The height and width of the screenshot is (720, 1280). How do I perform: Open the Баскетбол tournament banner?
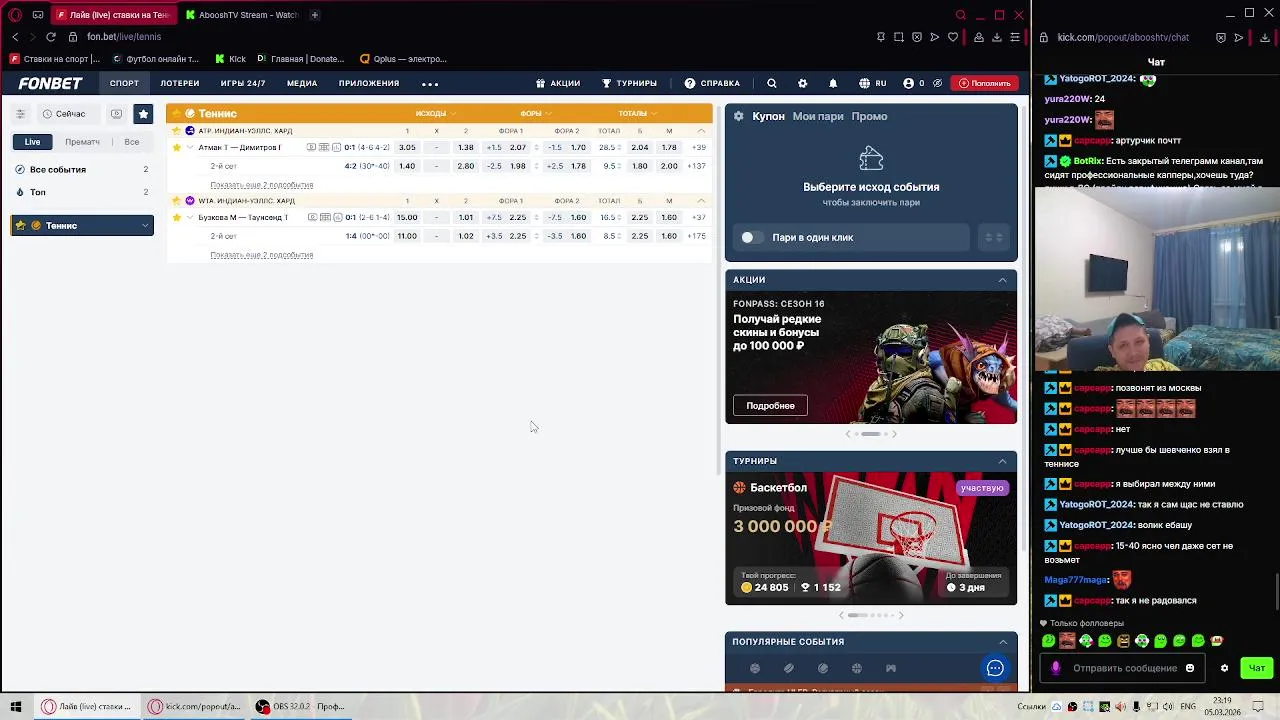(x=871, y=538)
